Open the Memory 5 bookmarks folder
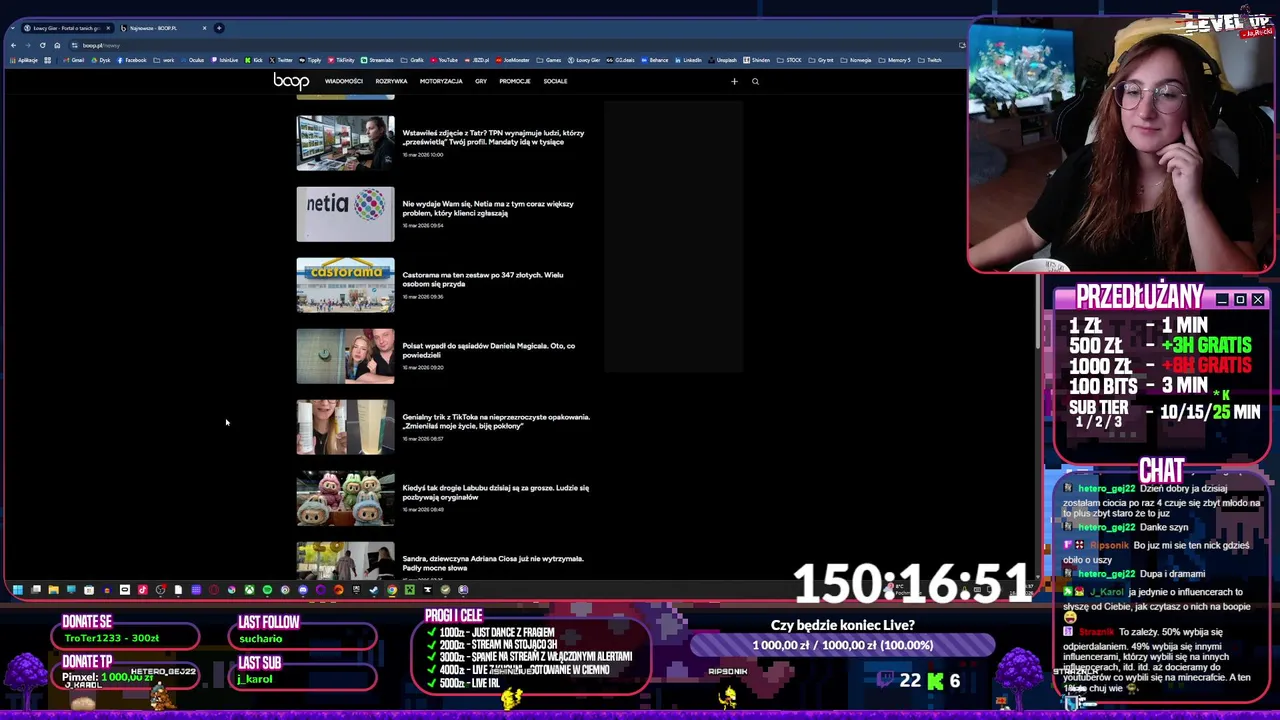This screenshot has height=720, width=1280. click(x=895, y=60)
